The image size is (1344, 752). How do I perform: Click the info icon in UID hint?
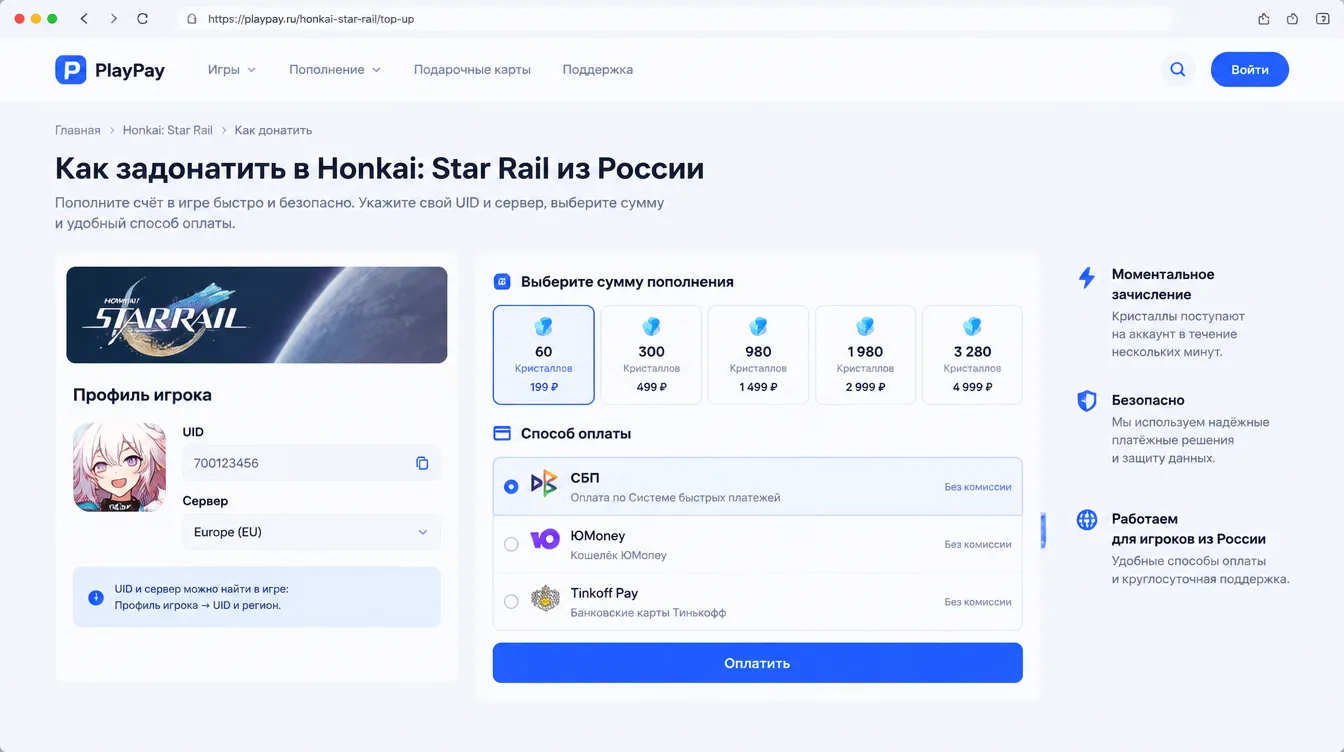[x=96, y=597]
